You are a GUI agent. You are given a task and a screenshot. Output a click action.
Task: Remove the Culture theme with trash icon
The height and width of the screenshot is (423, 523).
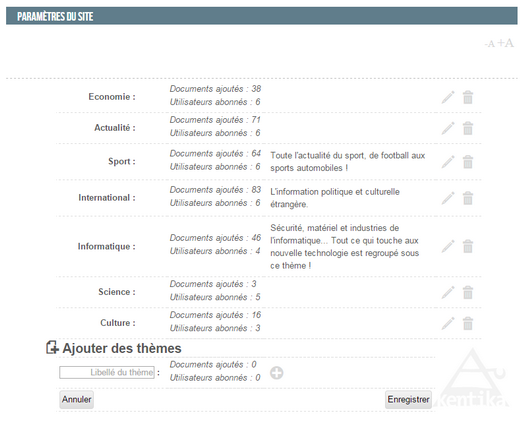click(x=468, y=323)
